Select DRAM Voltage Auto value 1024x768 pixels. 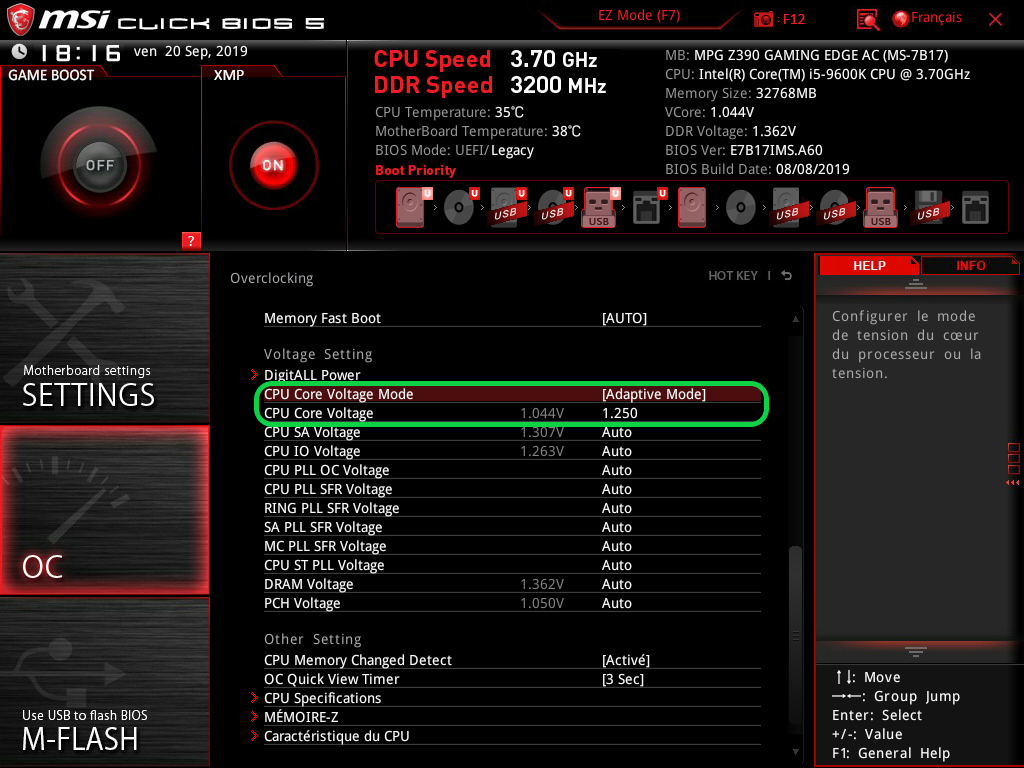(616, 584)
